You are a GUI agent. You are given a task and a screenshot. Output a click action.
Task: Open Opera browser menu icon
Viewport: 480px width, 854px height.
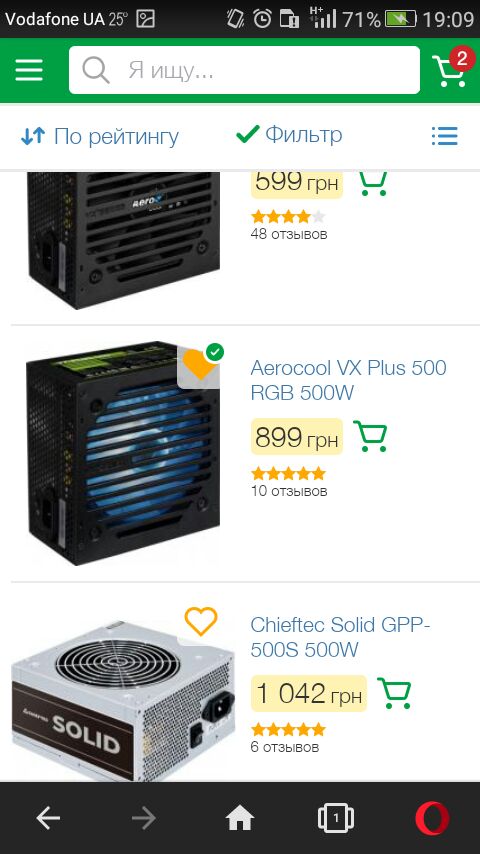pos(432,818)
